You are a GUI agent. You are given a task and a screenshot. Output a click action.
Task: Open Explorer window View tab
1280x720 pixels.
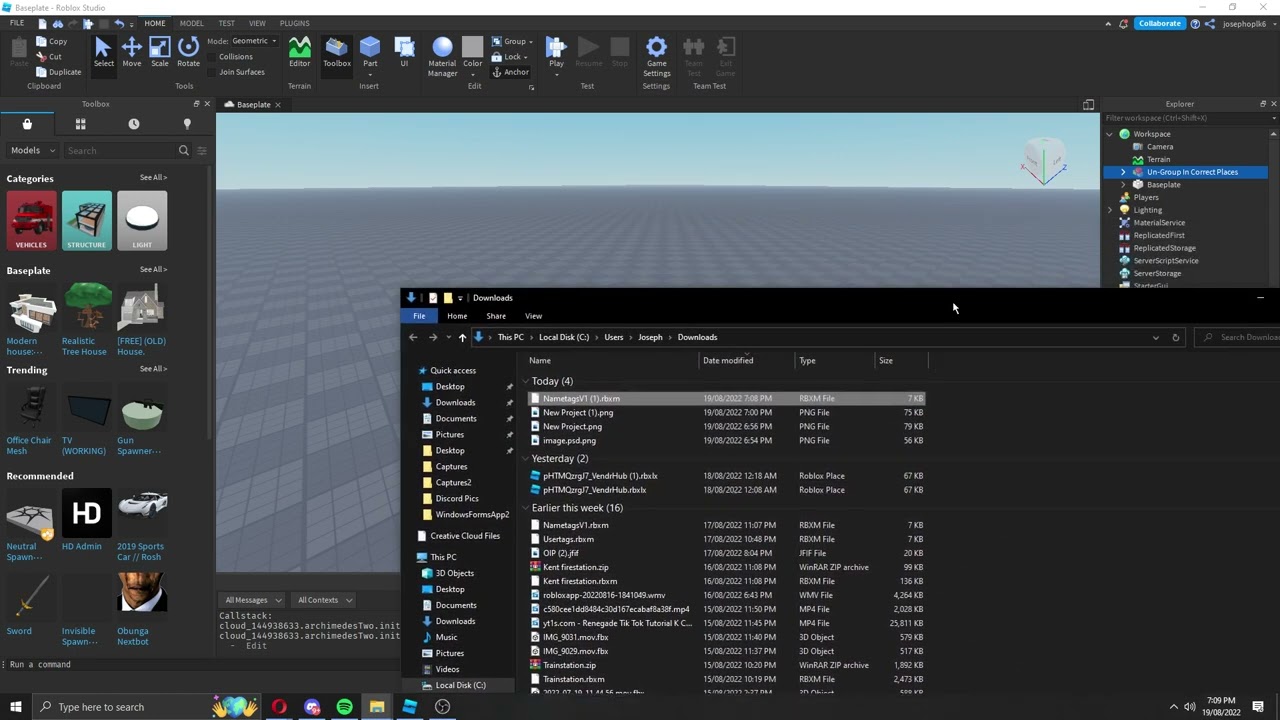pos(533,316)
